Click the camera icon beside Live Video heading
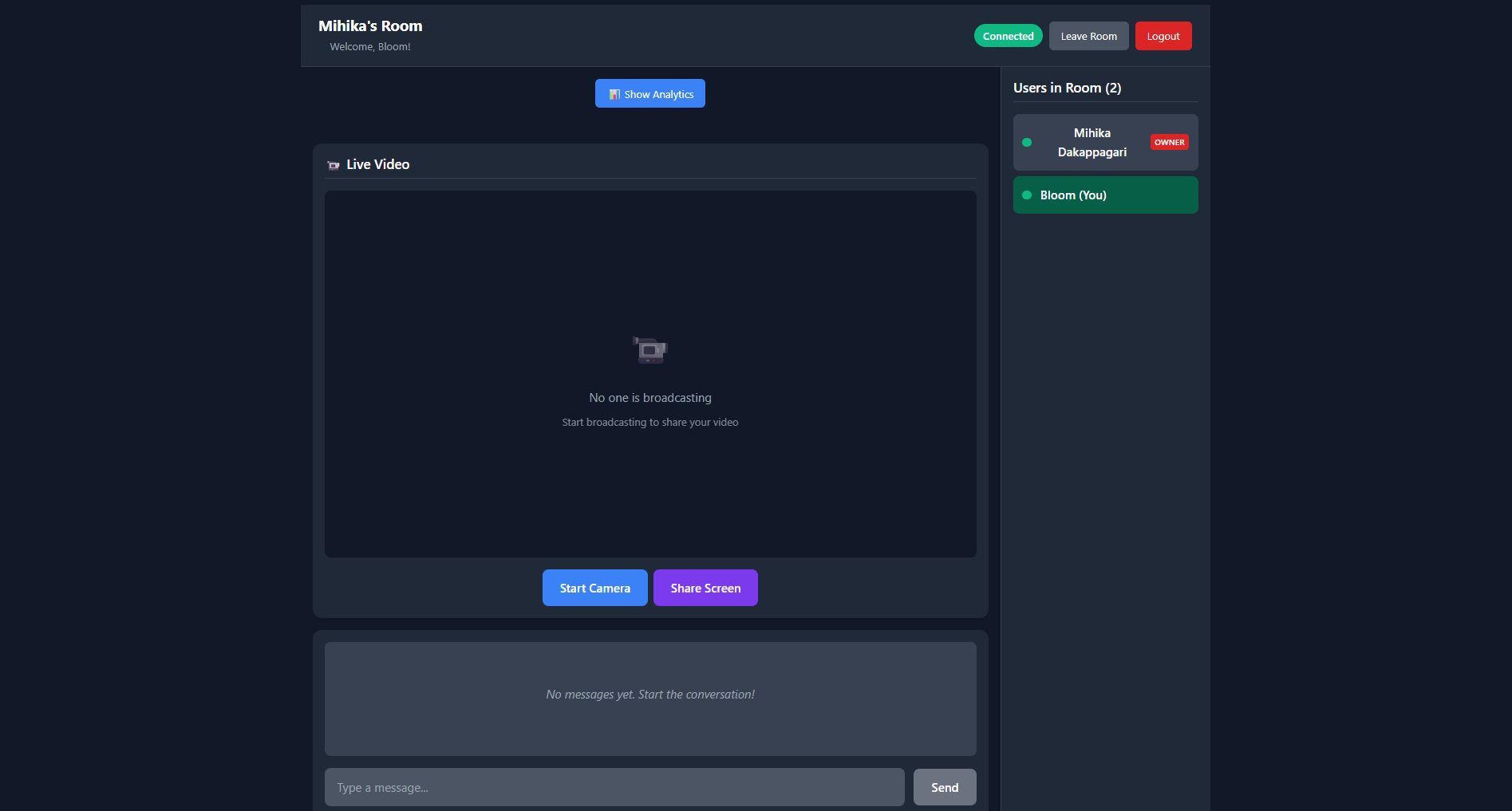This screenshot has height=811, width=1512. point(334,165)
